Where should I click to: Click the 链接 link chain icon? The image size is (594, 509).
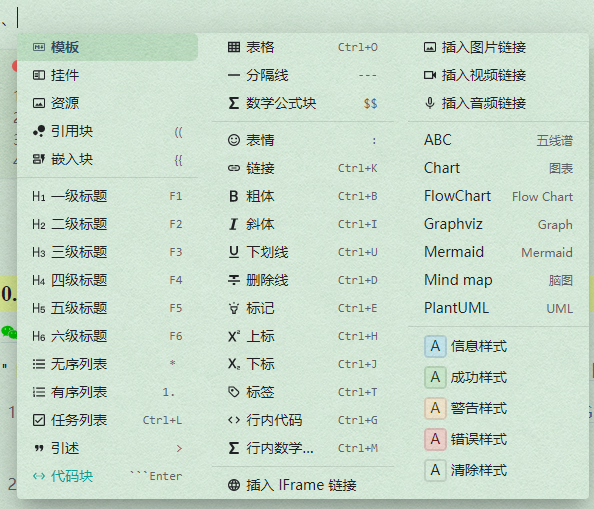234,168
